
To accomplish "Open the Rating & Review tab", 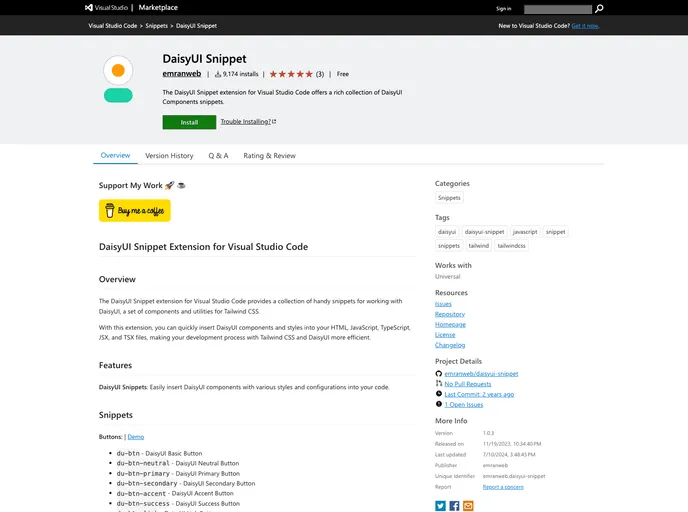I will [269, 156].
